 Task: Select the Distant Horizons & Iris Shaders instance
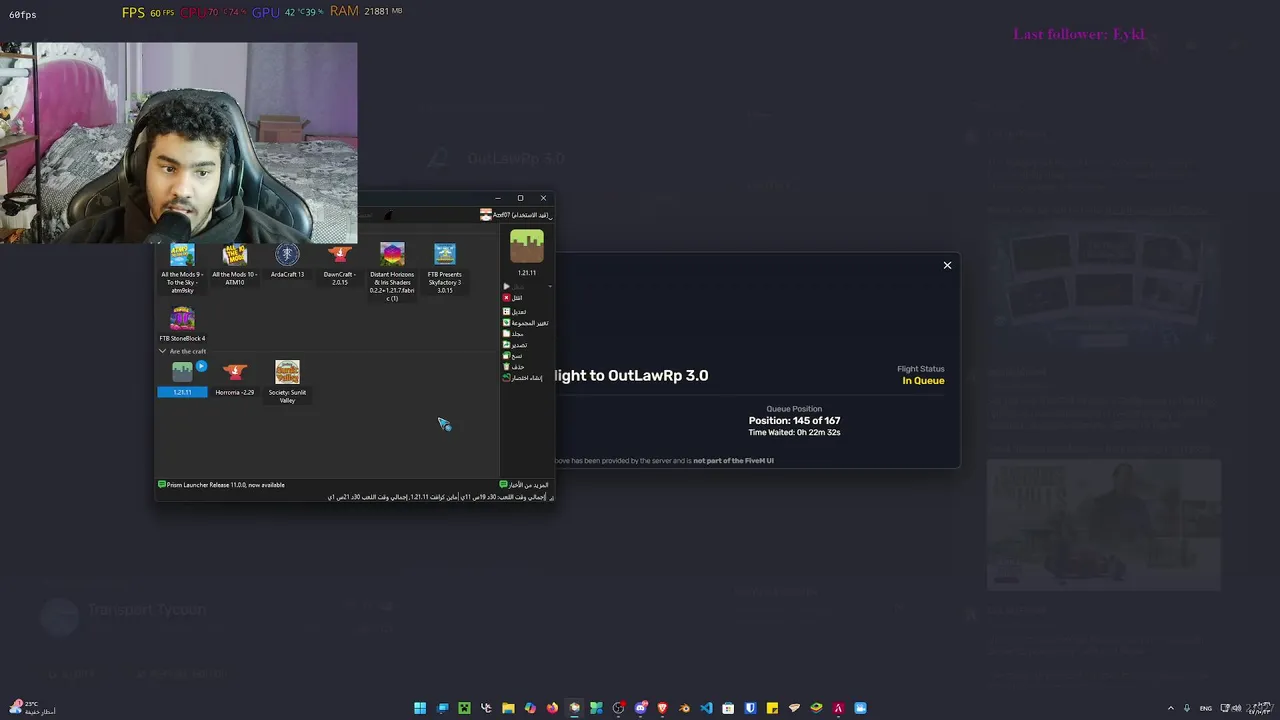pos(392,272)
